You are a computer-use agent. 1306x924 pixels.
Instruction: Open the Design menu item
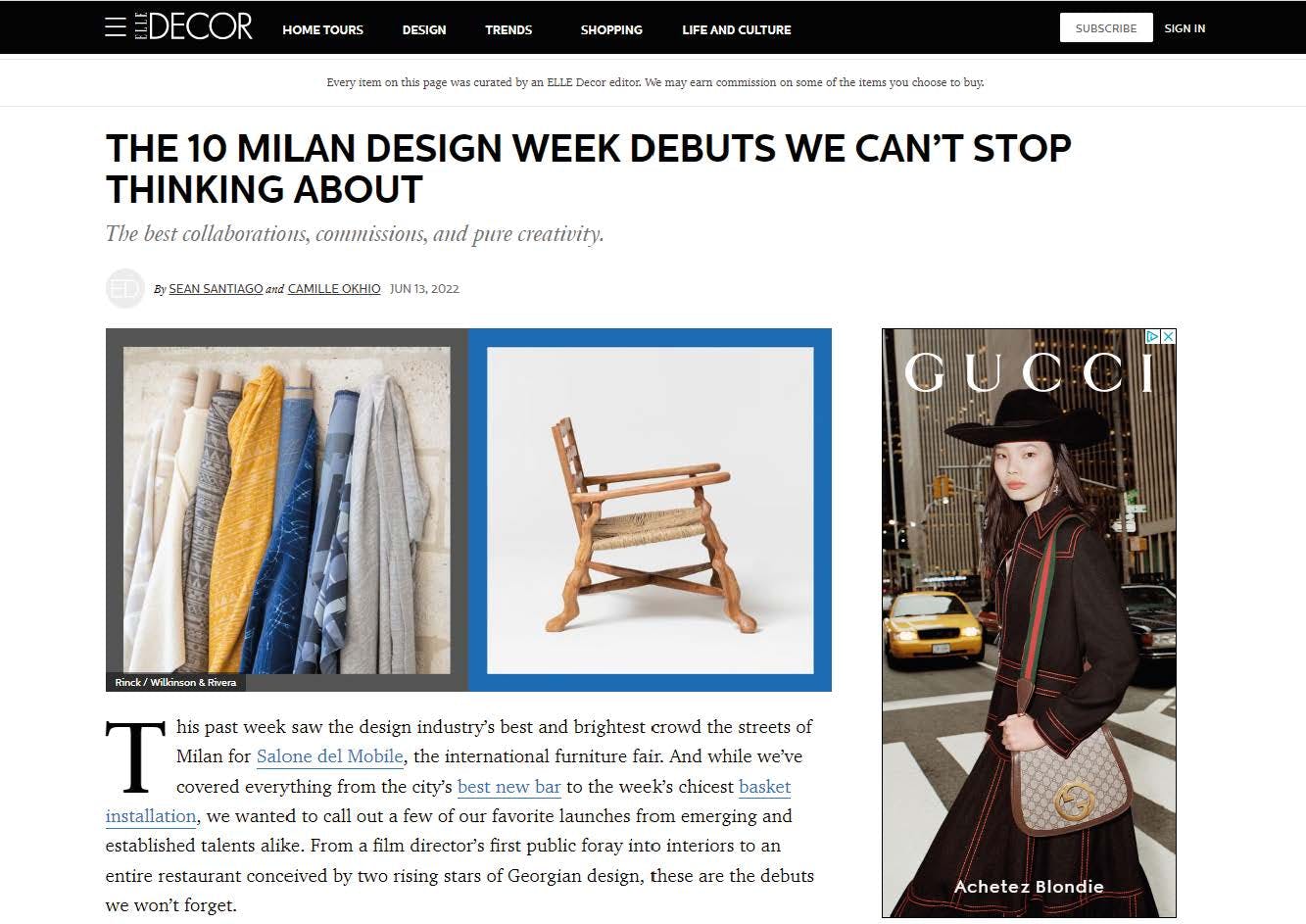pos(424,29)
